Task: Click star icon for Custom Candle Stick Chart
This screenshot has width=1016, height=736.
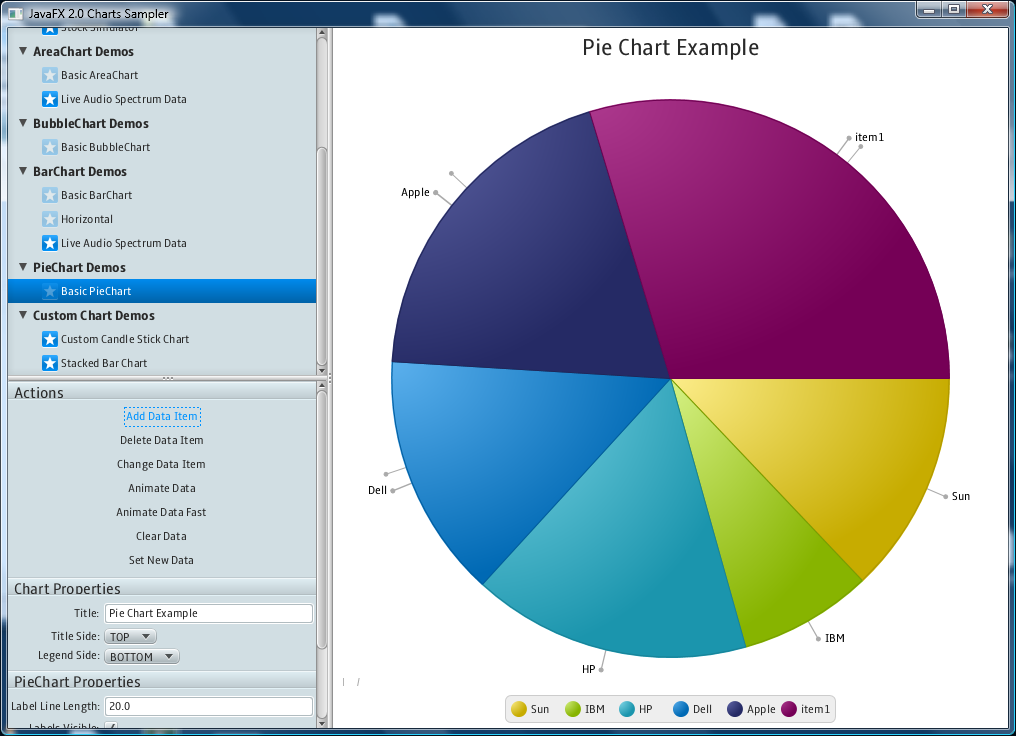Action: [50, 339]
